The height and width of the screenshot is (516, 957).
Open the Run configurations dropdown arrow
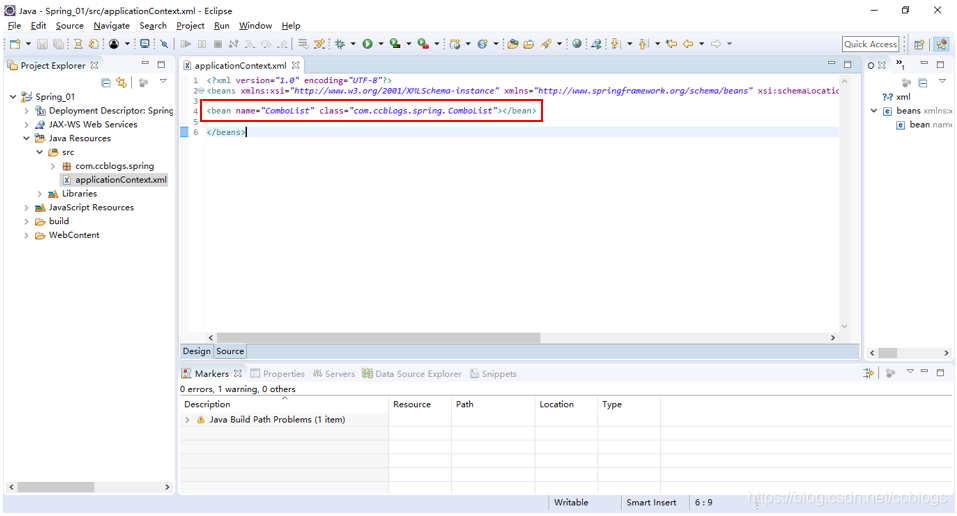tap(381, 44)
